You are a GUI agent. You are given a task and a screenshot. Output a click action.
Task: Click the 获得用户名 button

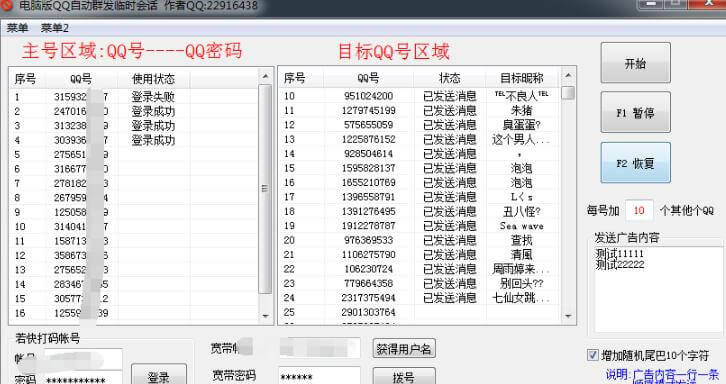click(x=404, y=349)
